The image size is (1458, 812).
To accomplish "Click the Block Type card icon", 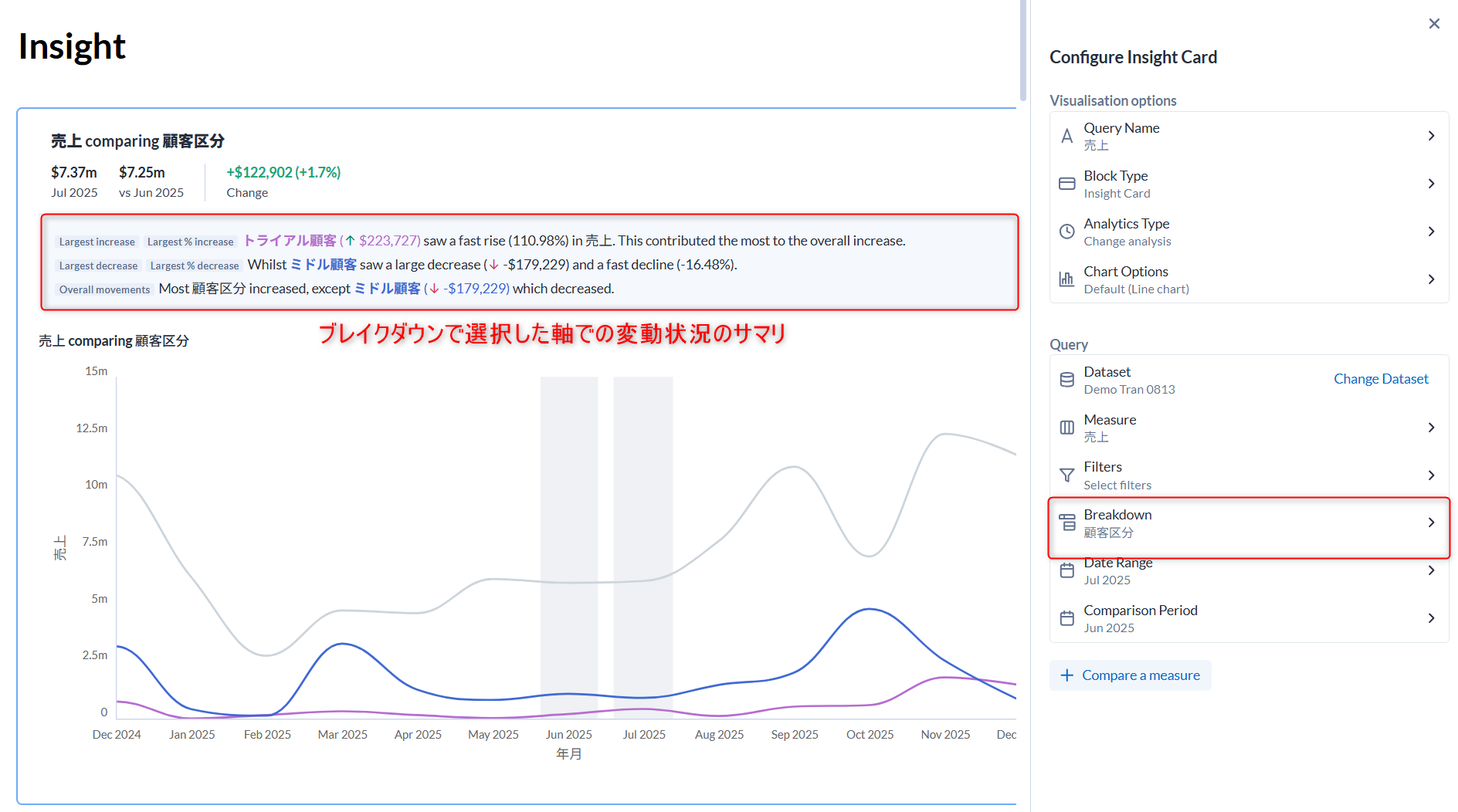I will pos(1066,184).
